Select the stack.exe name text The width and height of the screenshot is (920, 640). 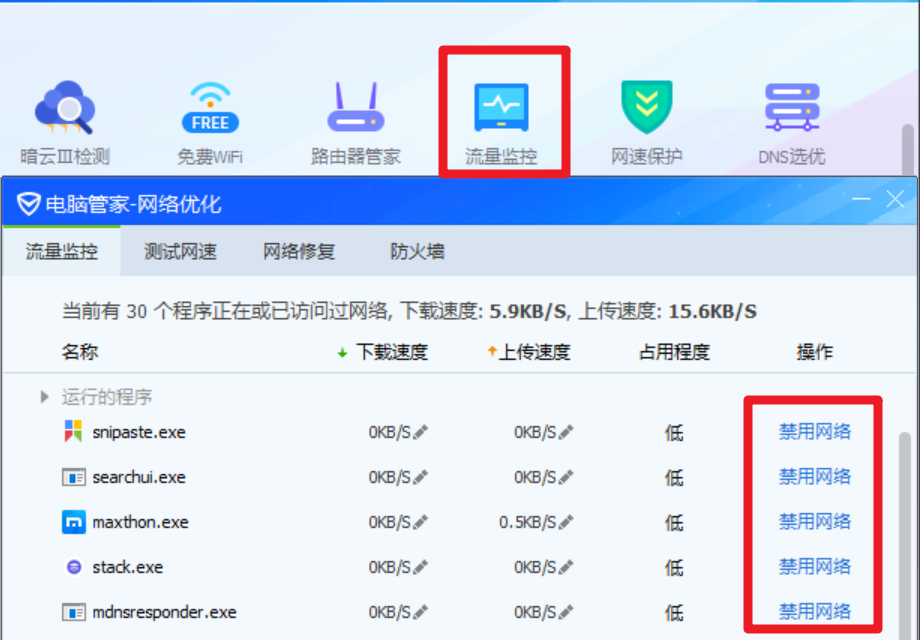[x=127, y=567]
